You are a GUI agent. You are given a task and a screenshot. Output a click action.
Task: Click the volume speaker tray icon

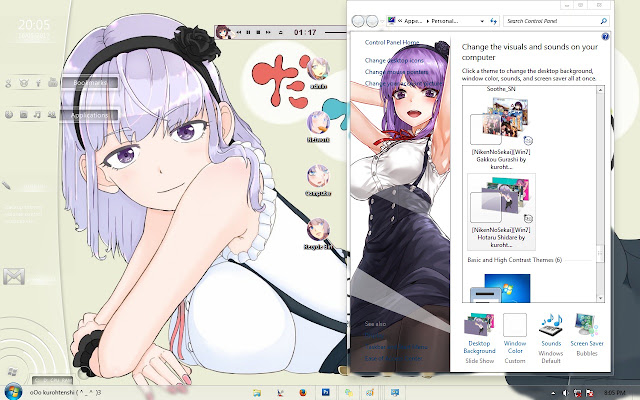click(x=566, y=393)
